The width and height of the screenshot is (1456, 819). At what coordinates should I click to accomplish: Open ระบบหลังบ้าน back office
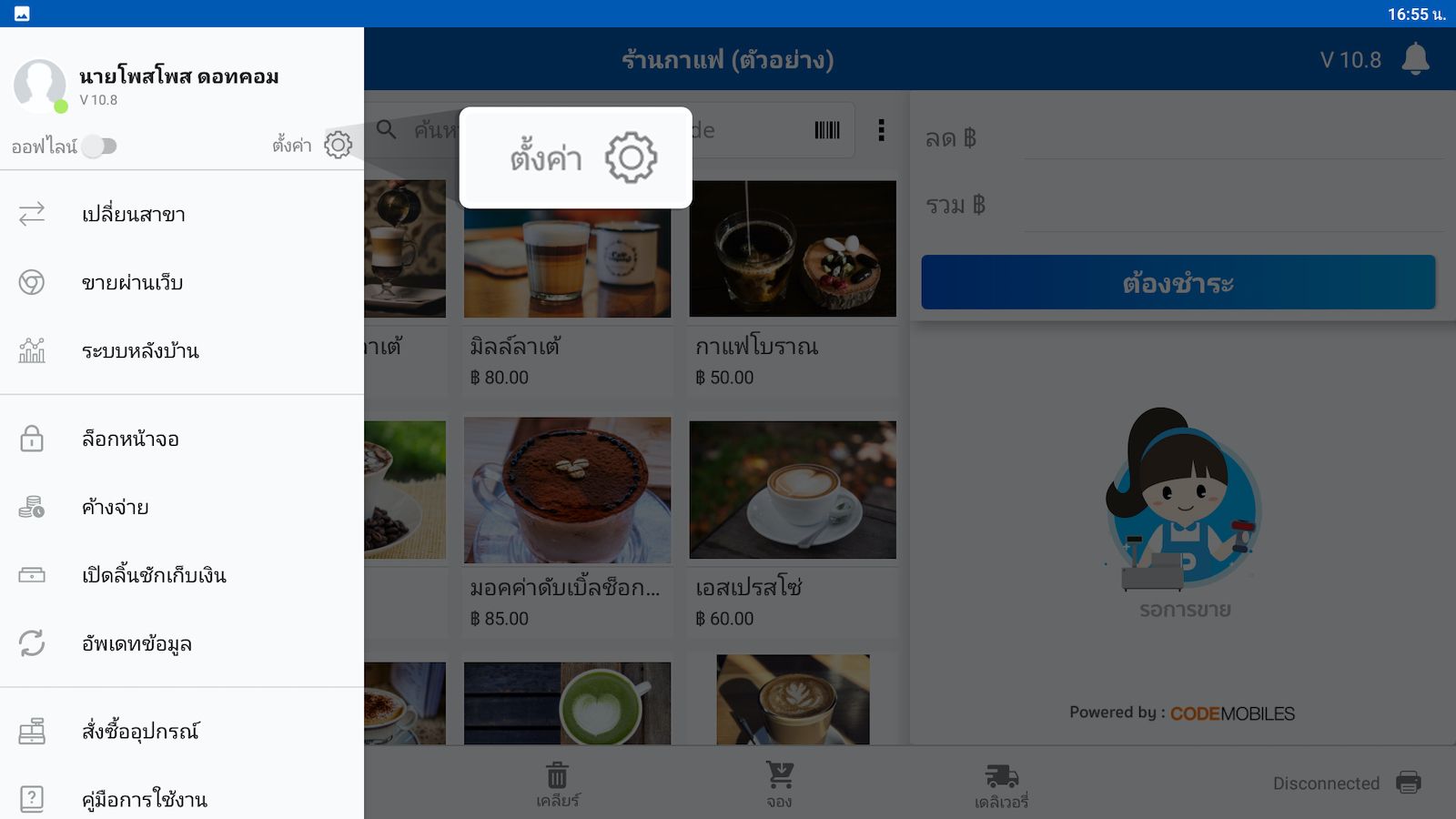pos(182,350)
